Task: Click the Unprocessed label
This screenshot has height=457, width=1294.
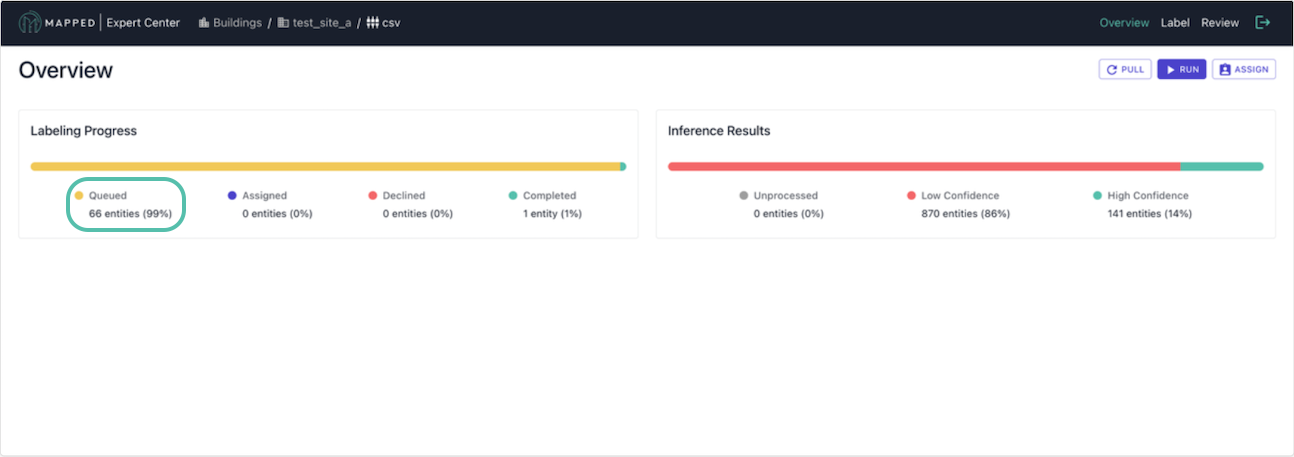Action: point(786,196)
